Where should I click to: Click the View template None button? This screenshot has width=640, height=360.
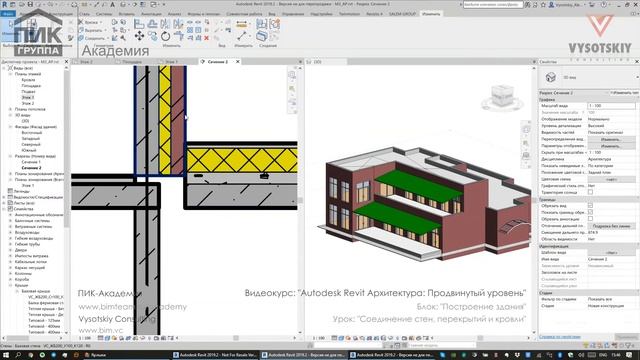point(611,253)
